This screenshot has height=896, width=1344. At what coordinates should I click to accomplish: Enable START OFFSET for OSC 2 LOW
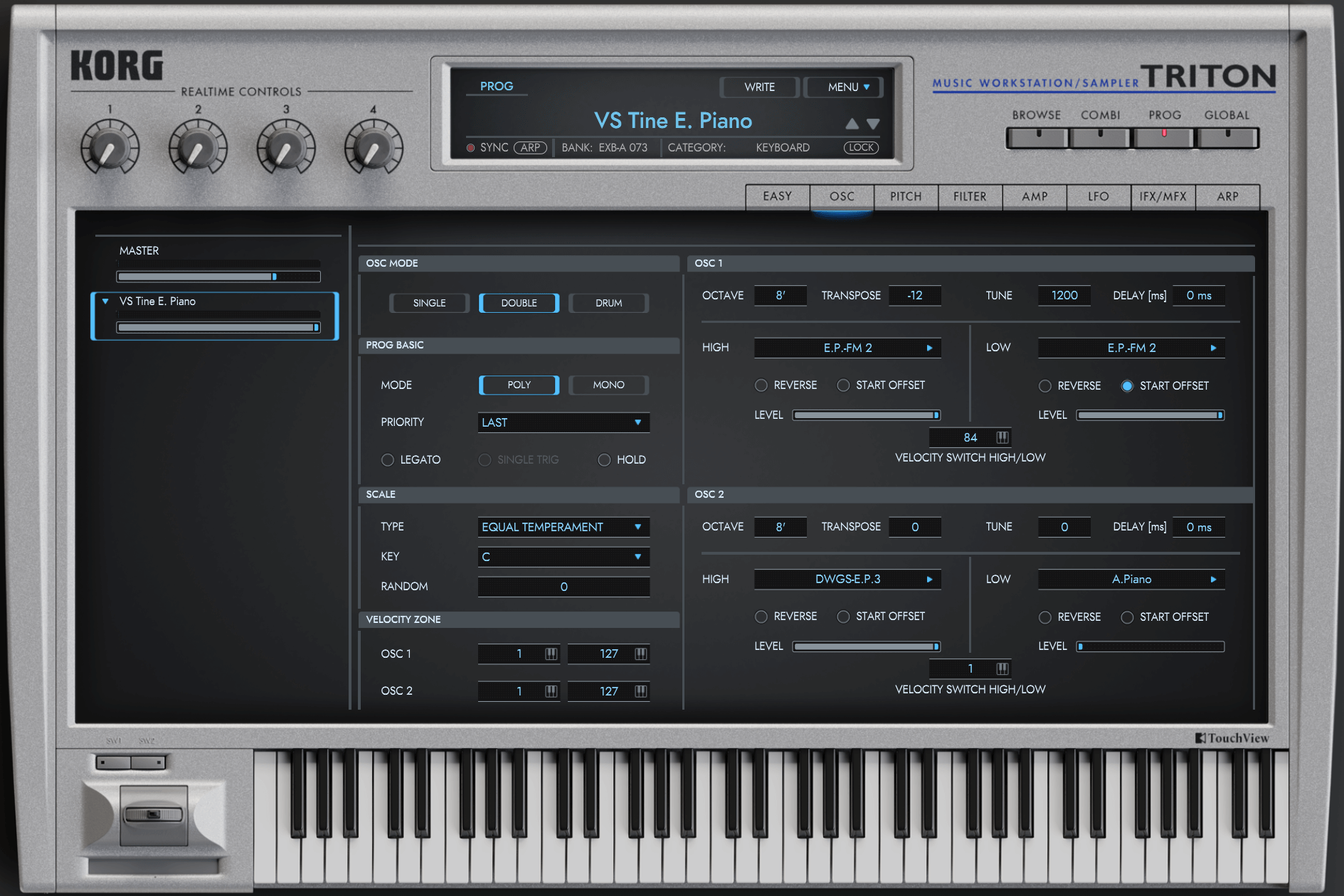pos(1127,617)
